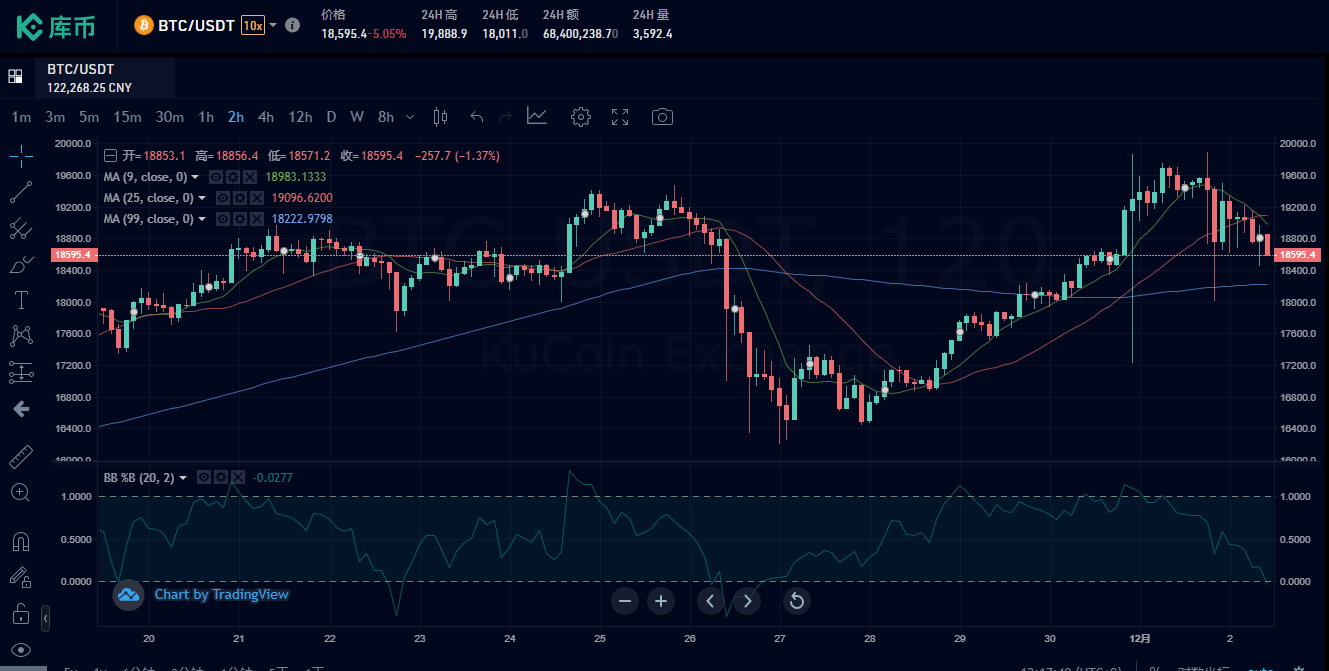Hide the BB %B indicator via eye icon
This screenshot has width=1329, height=671.
203,478
